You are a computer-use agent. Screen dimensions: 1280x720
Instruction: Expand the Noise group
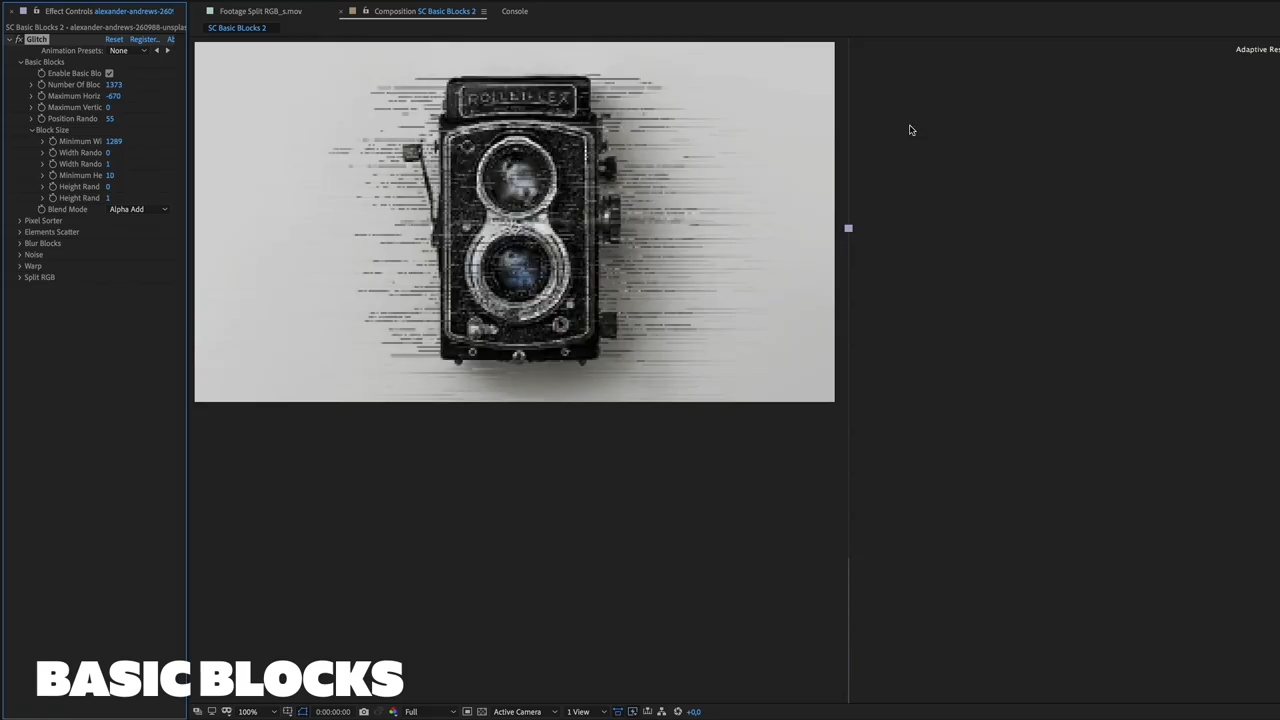[20, 255]
